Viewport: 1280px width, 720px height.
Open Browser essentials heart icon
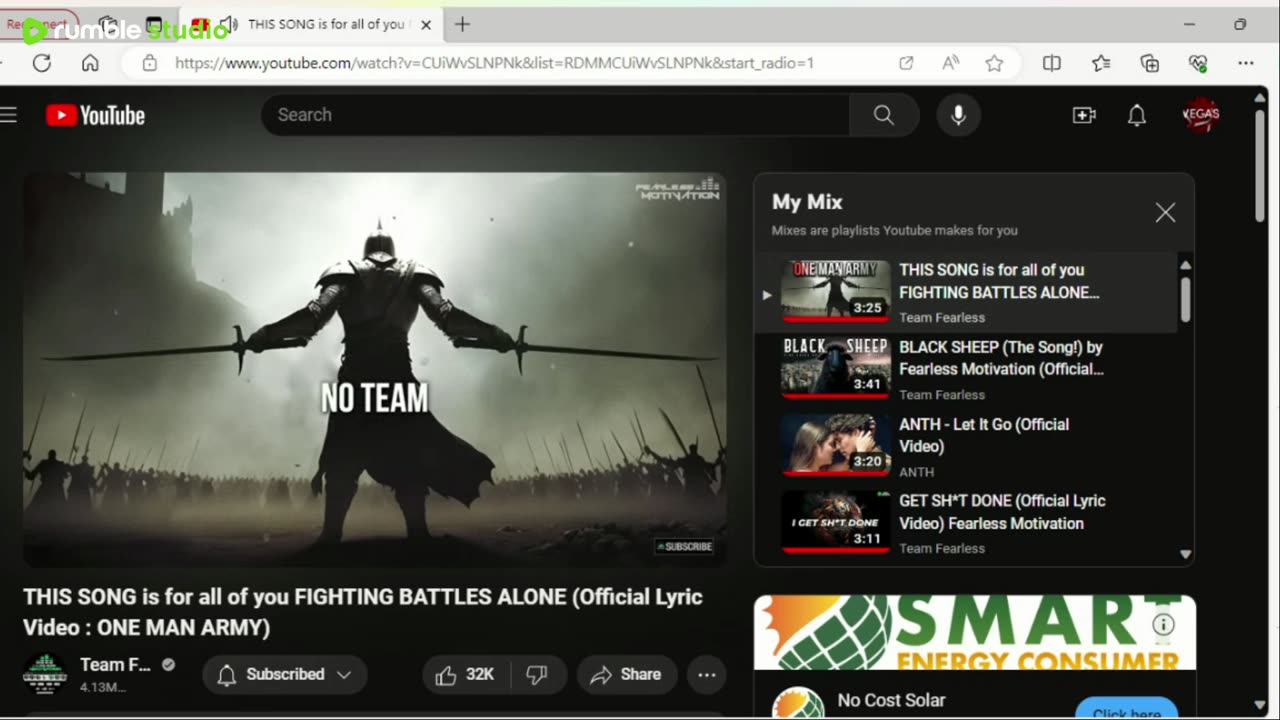coord(1198,63)
